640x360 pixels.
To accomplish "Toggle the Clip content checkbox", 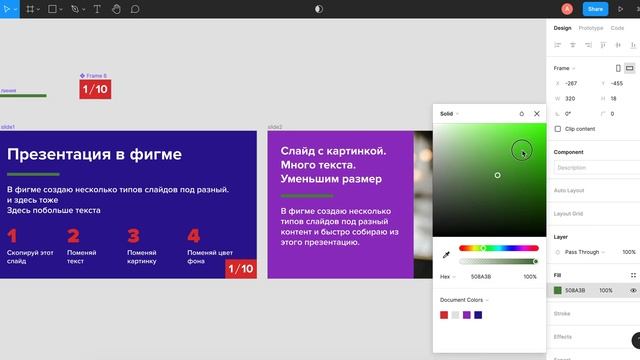I will [558, 129].
